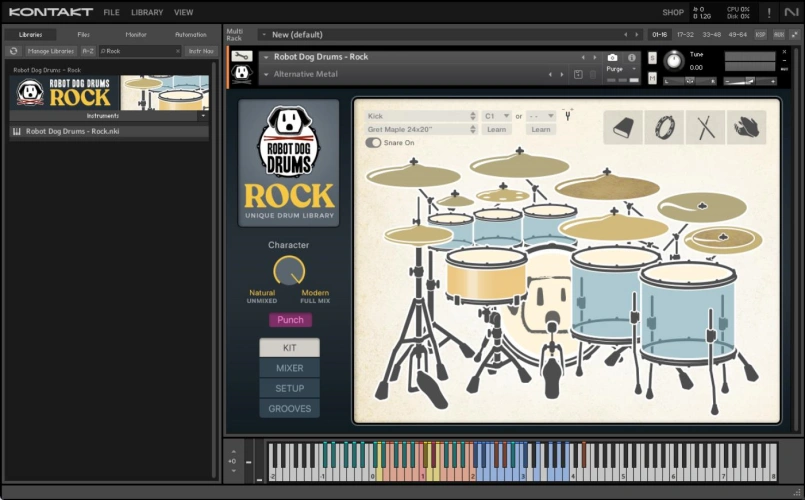Open the LIBRARY menu
Viewport: 805px width, 500px height.
tap(147, 12)
